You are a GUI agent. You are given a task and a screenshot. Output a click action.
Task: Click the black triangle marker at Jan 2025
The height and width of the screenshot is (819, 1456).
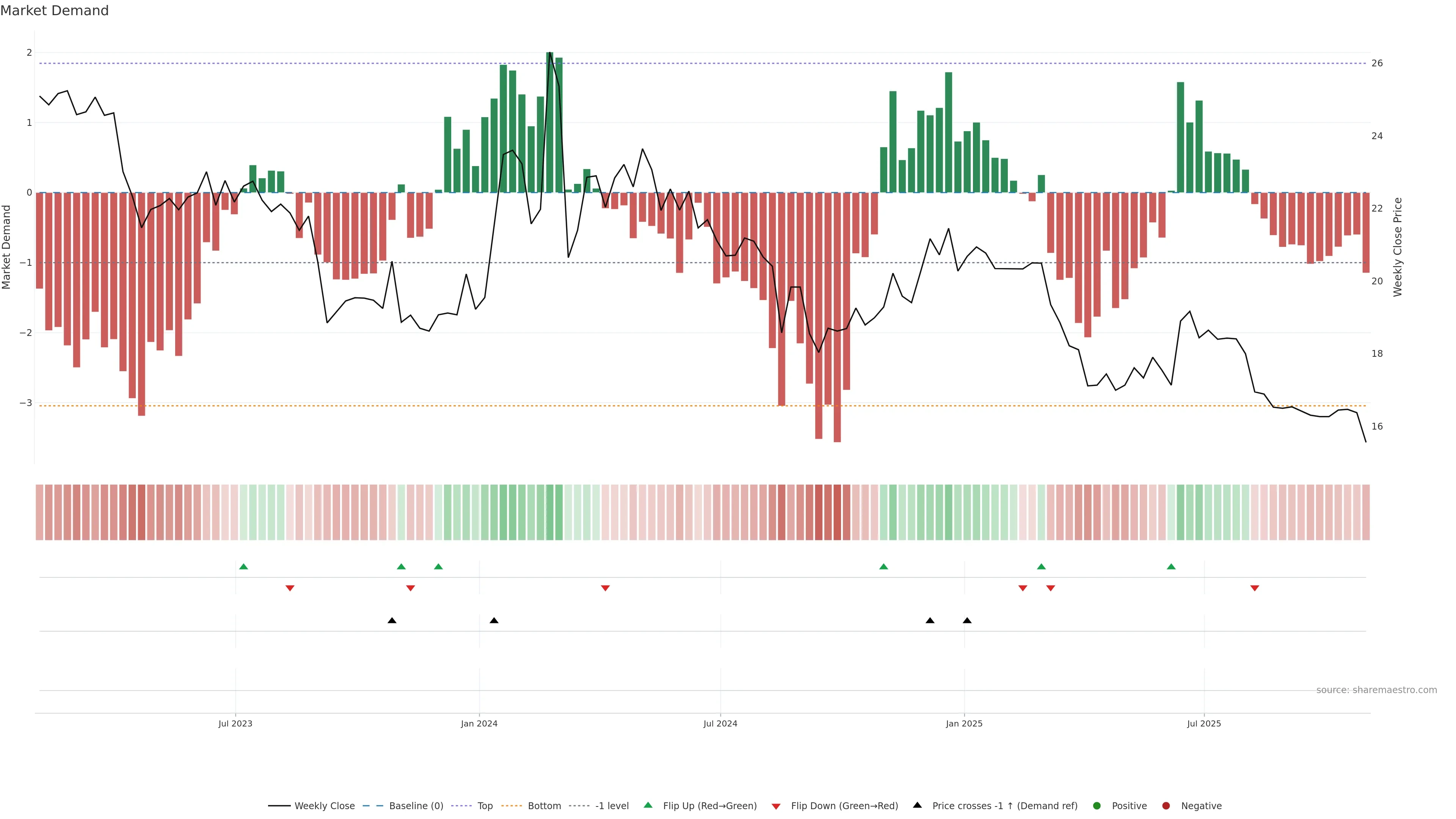pyautogui.click(x=966, y=621)
